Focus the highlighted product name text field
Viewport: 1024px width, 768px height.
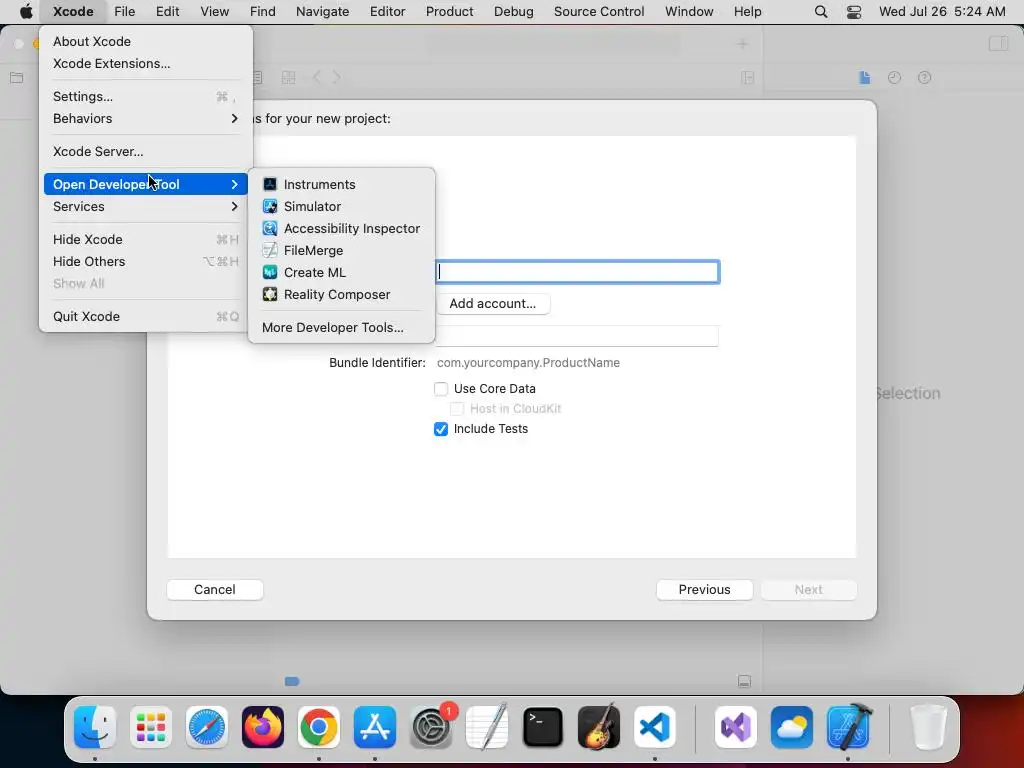point(577,272)
